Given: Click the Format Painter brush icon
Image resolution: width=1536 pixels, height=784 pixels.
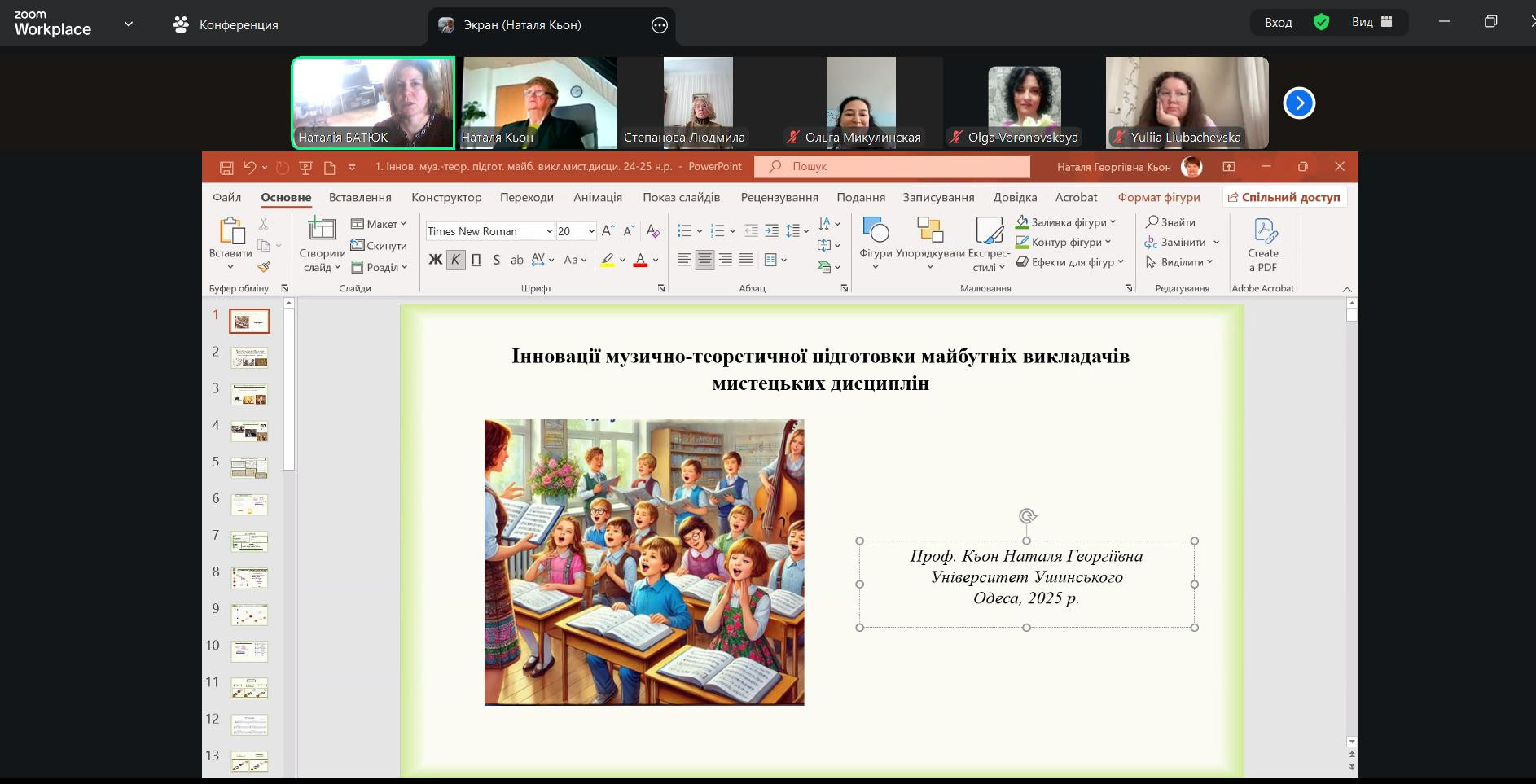Looking at the screenshot, I should (x=264, y=266).
